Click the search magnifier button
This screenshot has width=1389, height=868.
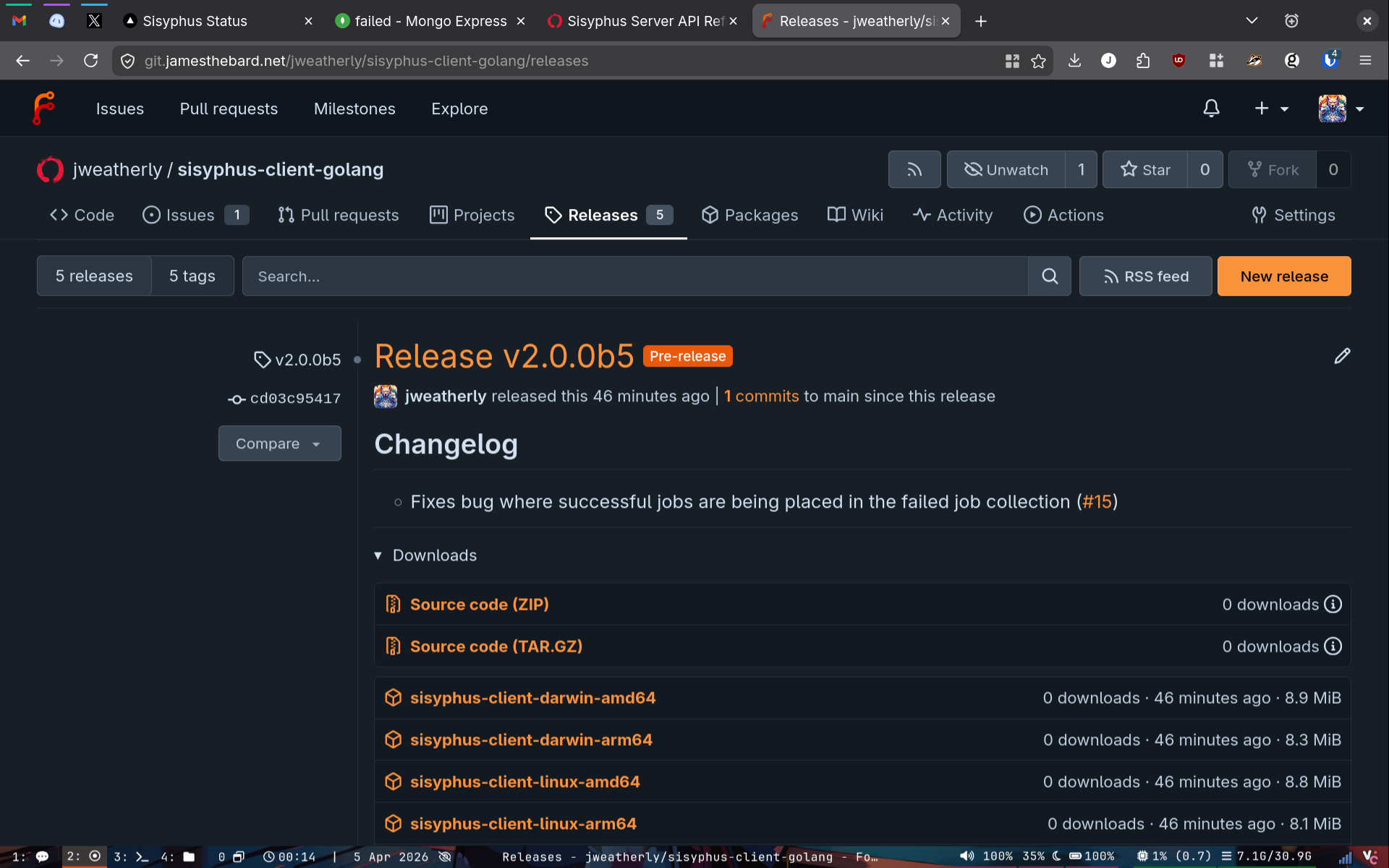(x=1050, y=276)
